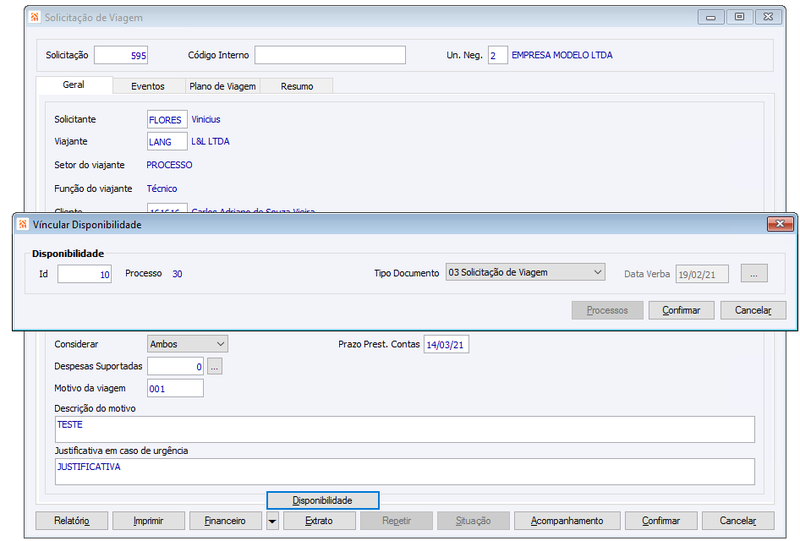Viewport: 800px width, 541px height.
Task: Click Confirmar in Solicitação de Viagem window
Action: click(x=661, y=521)
